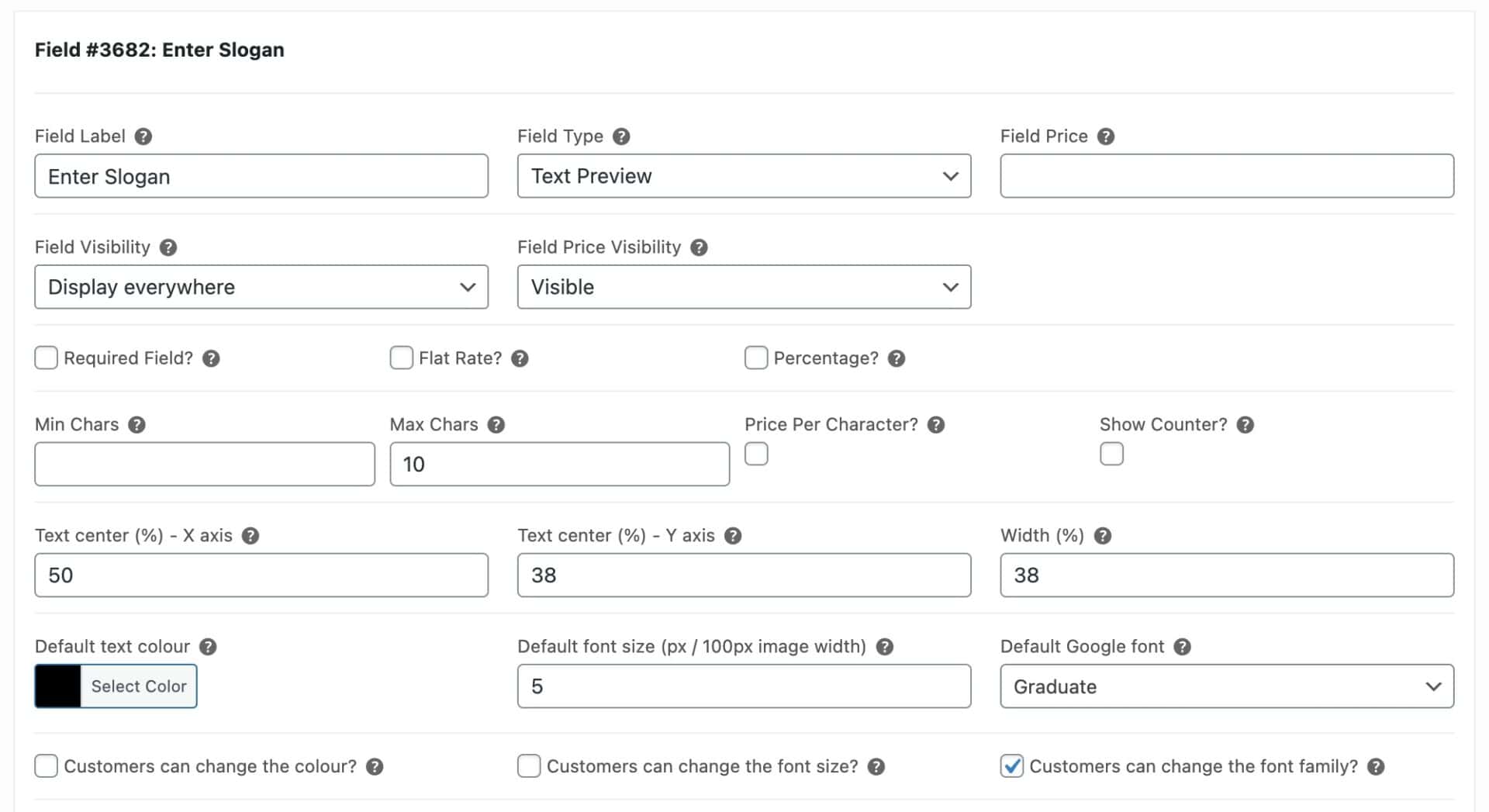Screen dimensions: 1489x812
Task: Show help for customers changing the colour
Action: click(375, 767)
